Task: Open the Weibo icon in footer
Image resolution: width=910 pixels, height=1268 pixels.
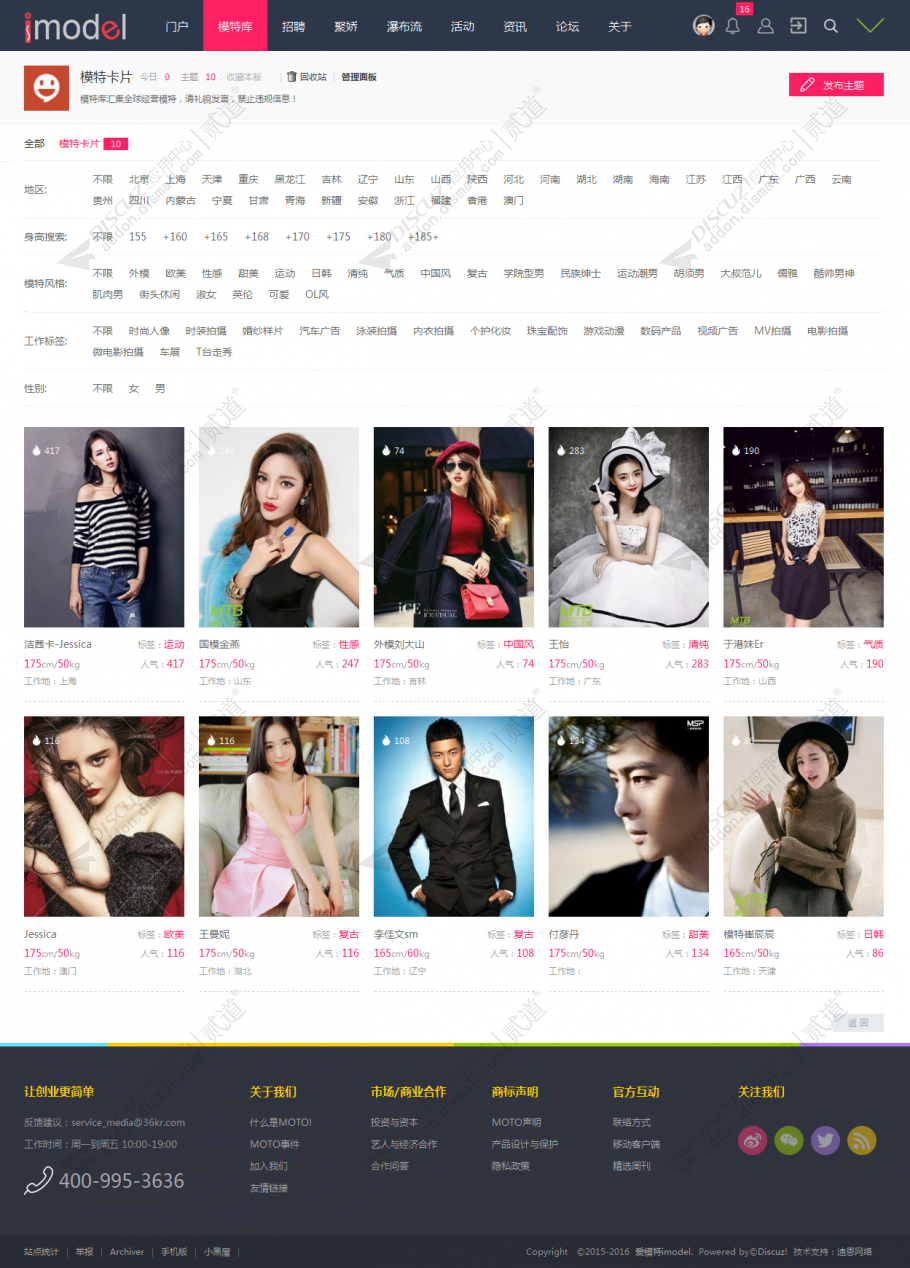Action: [x=752, y=1140]
